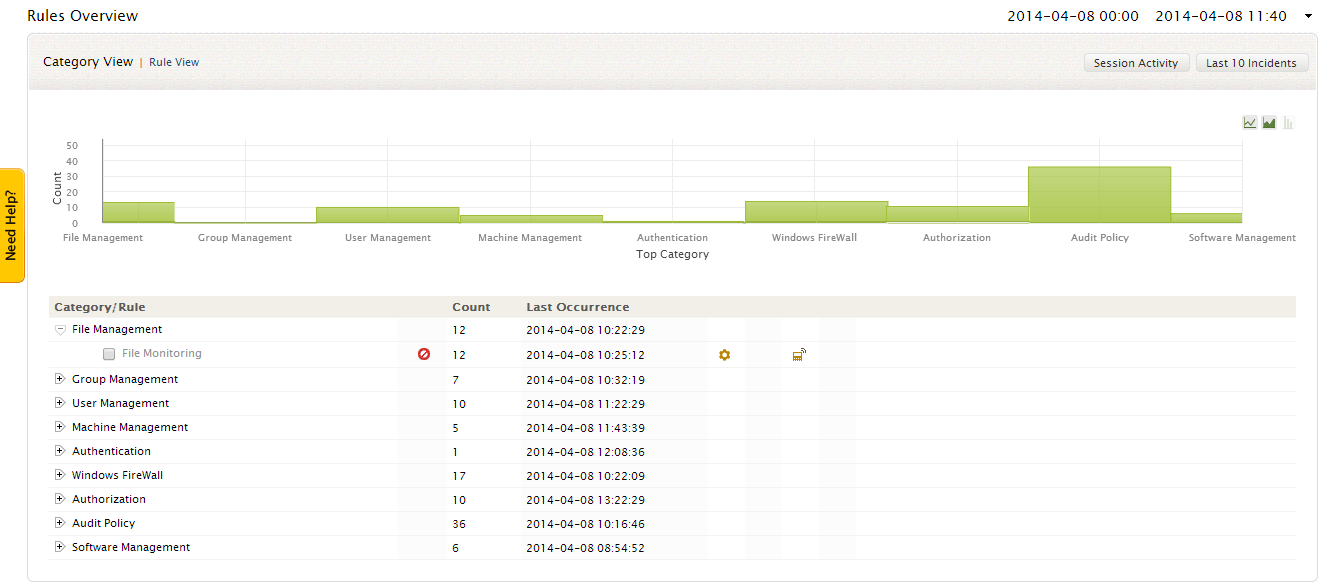Select the Authorization row label

pos(109,499)
